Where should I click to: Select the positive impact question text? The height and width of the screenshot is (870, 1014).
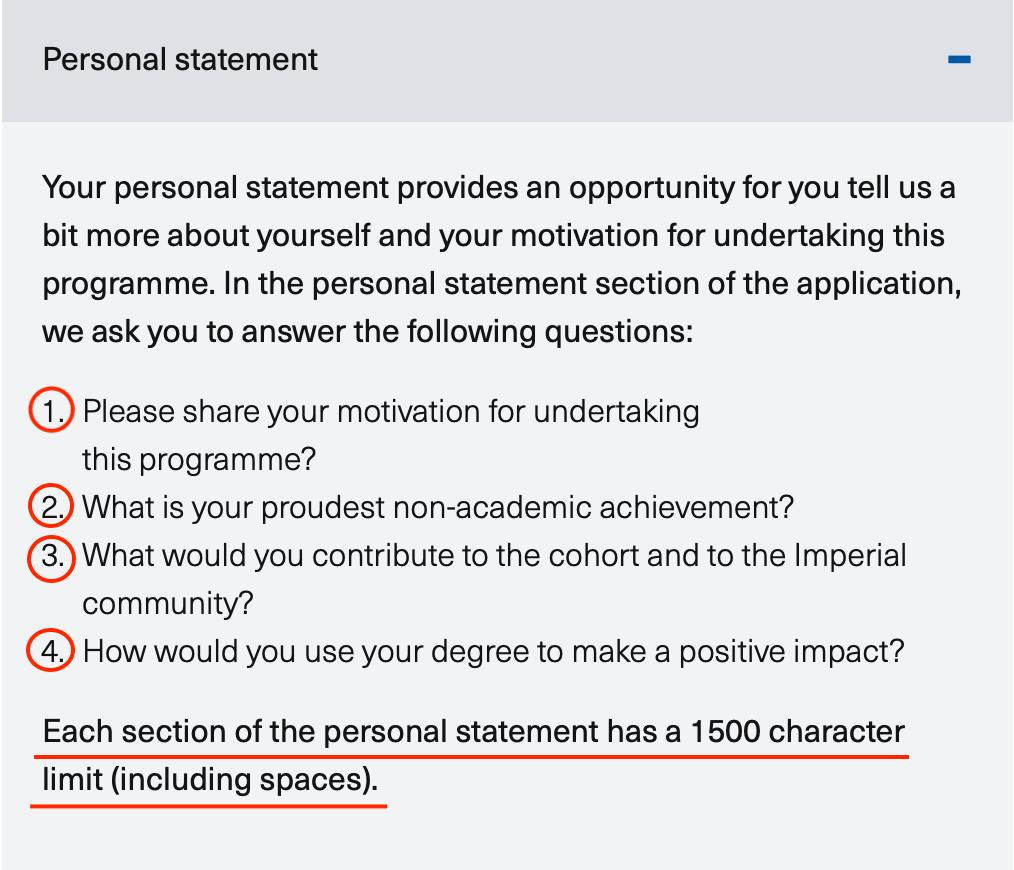point(493,651)
